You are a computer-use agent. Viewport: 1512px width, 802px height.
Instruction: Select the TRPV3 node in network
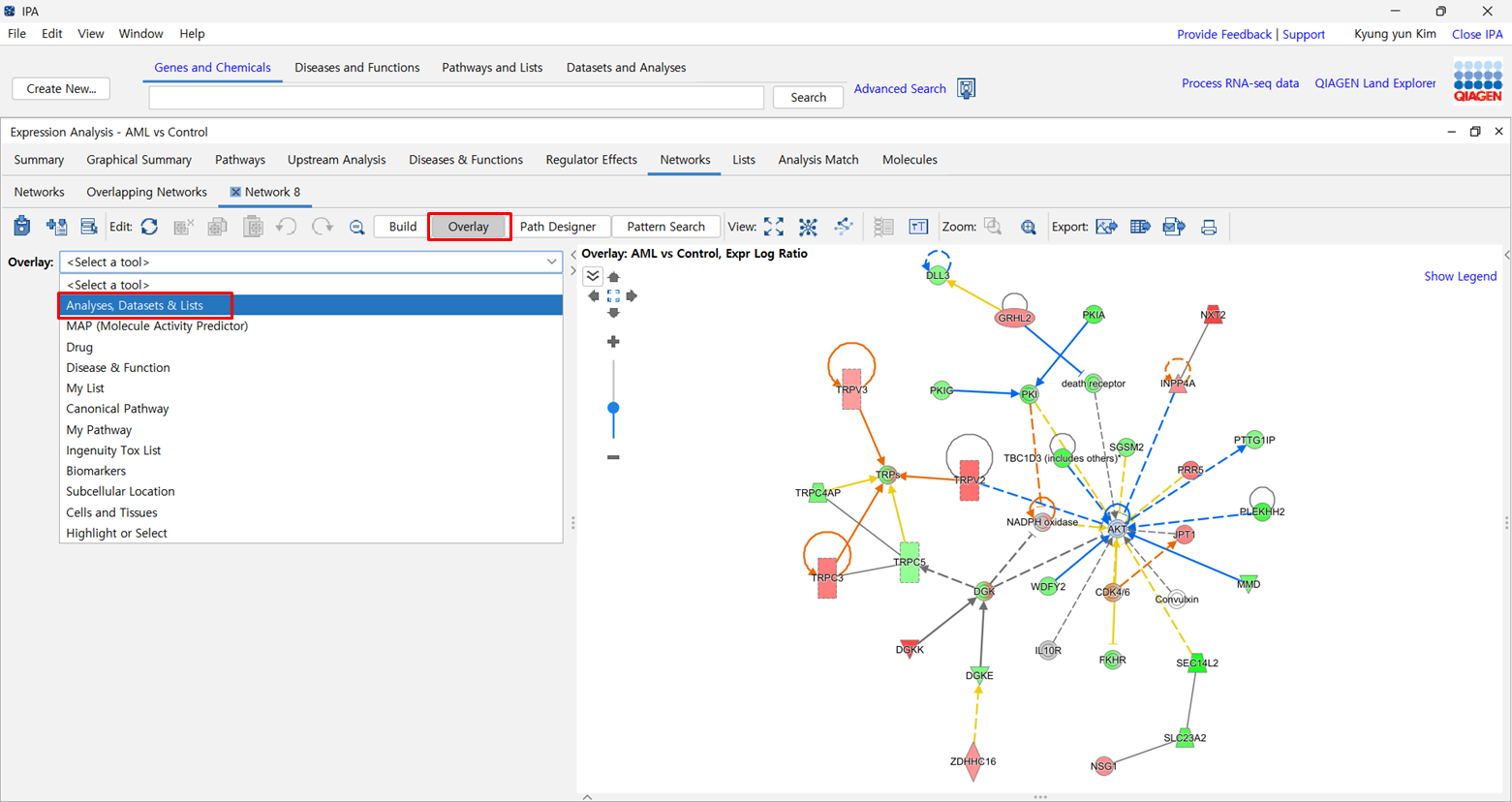click(x=851, y=388)
